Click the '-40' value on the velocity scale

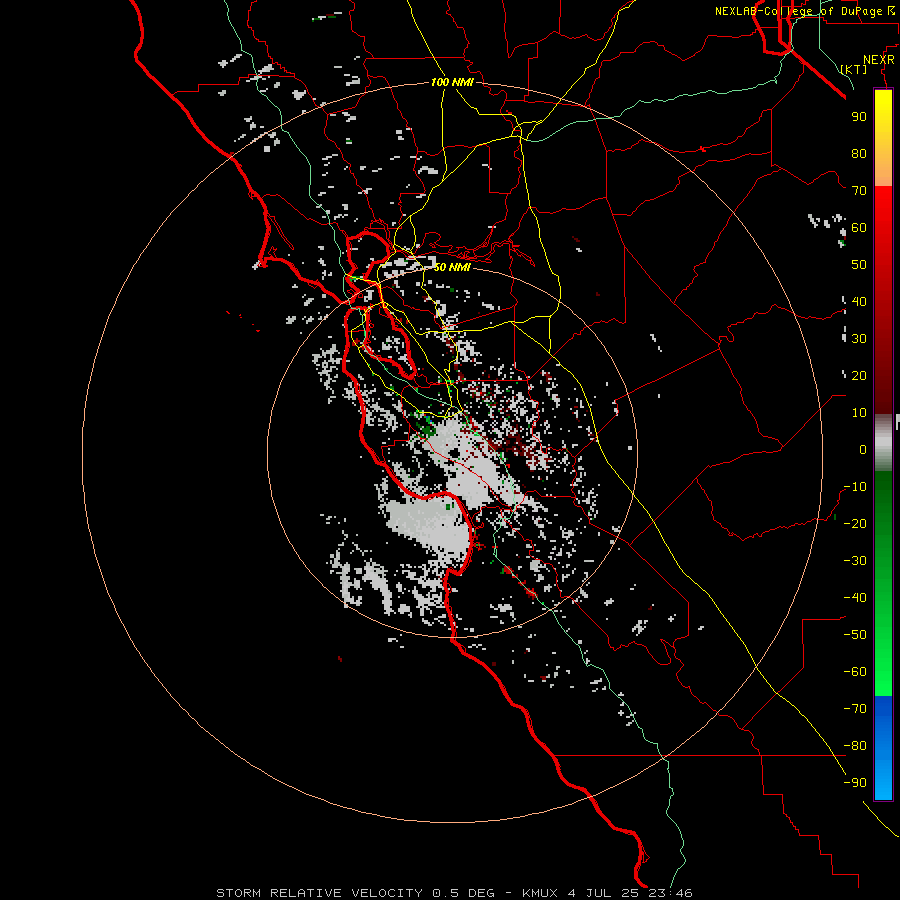[855, 598]
